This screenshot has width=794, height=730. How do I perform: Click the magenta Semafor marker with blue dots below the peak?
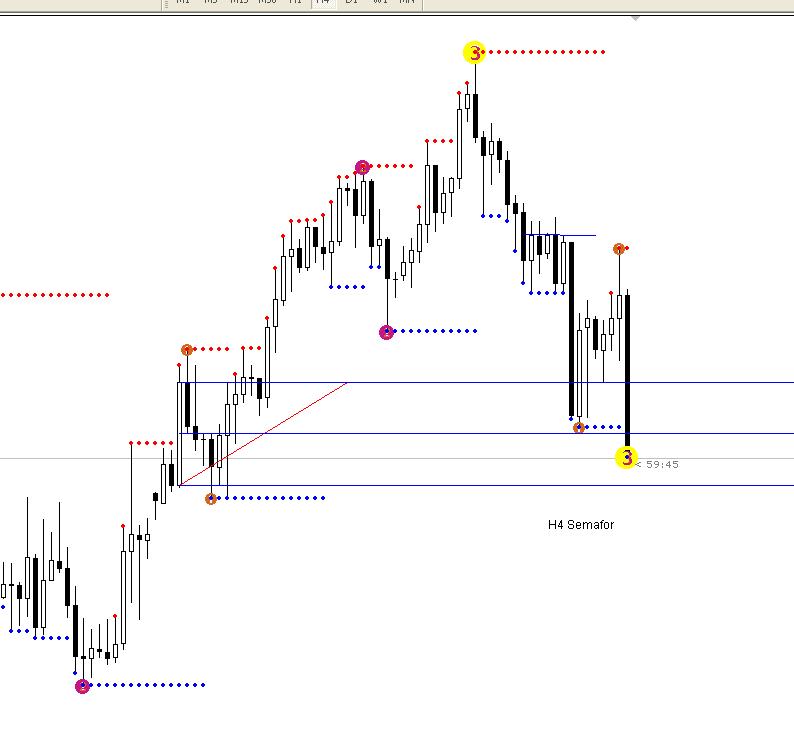point(386,332)
